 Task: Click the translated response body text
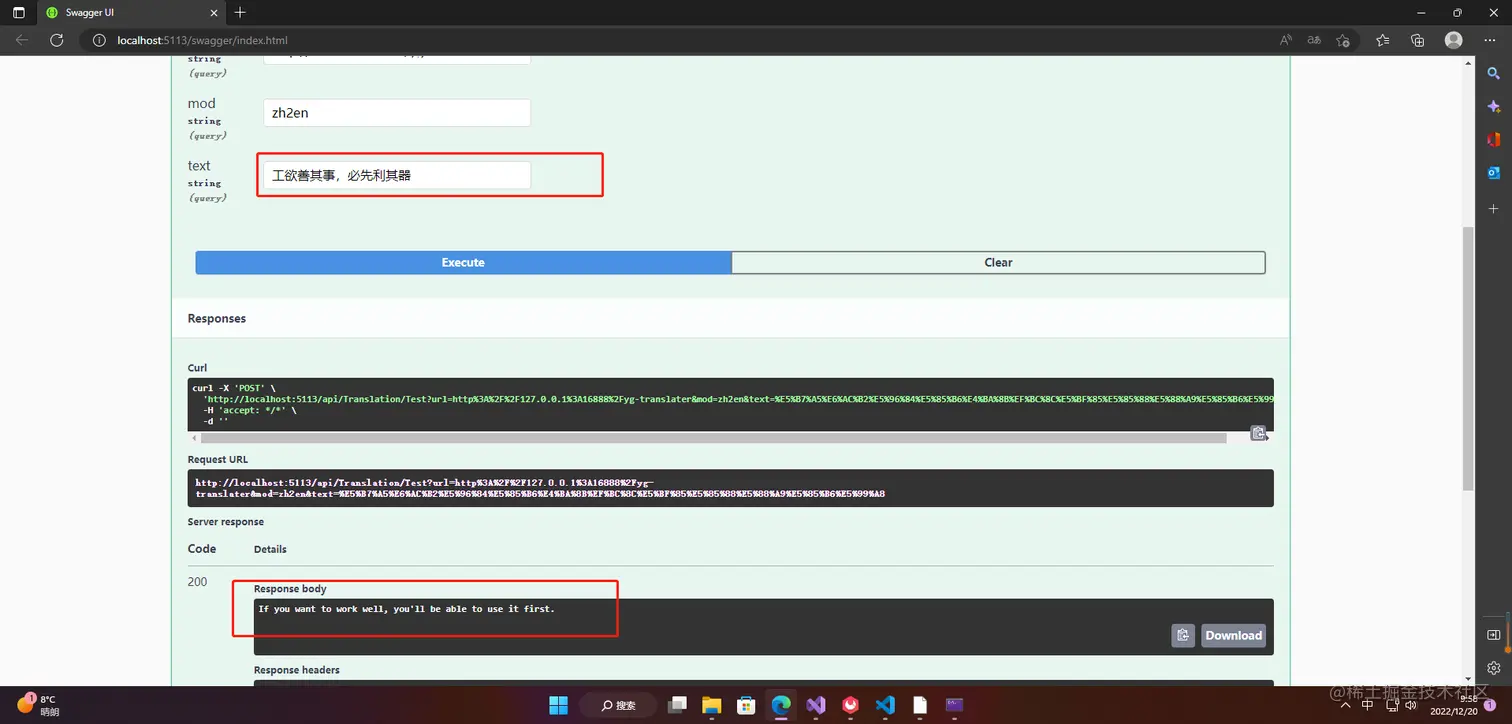(406, 609)
